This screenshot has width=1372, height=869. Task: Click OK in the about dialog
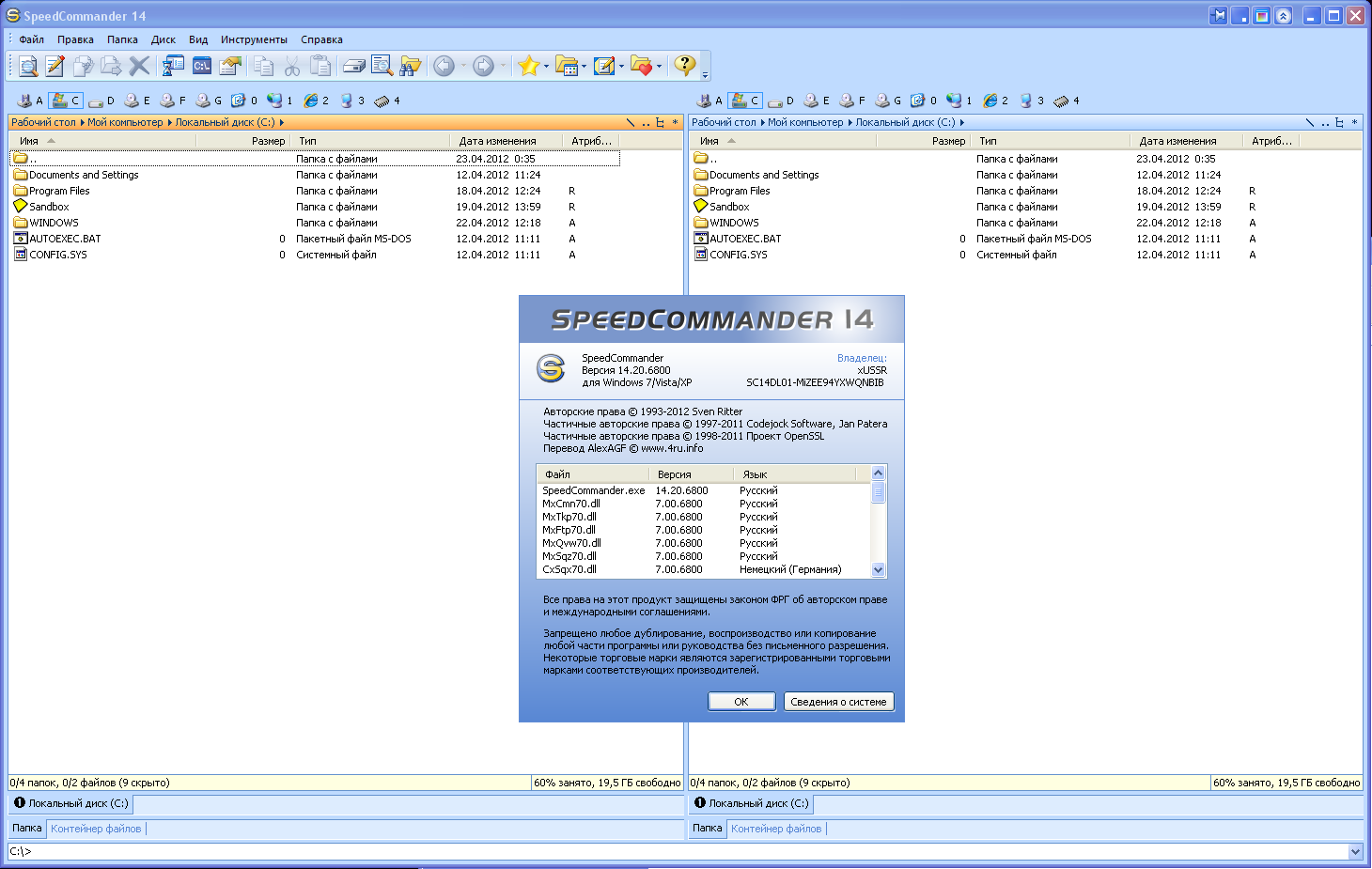coord(741,702)
